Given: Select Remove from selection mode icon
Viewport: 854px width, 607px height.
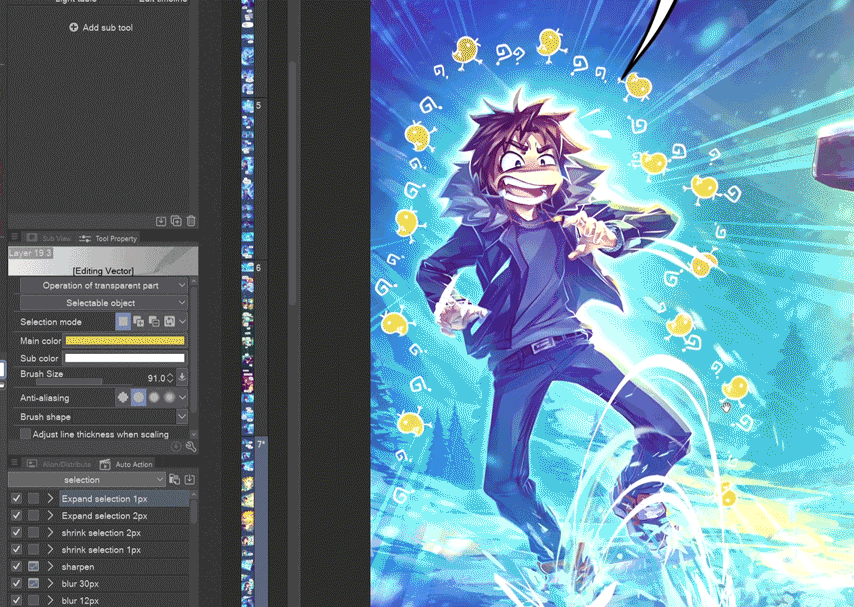Looking at the screenshot, I should click(154, 322).
